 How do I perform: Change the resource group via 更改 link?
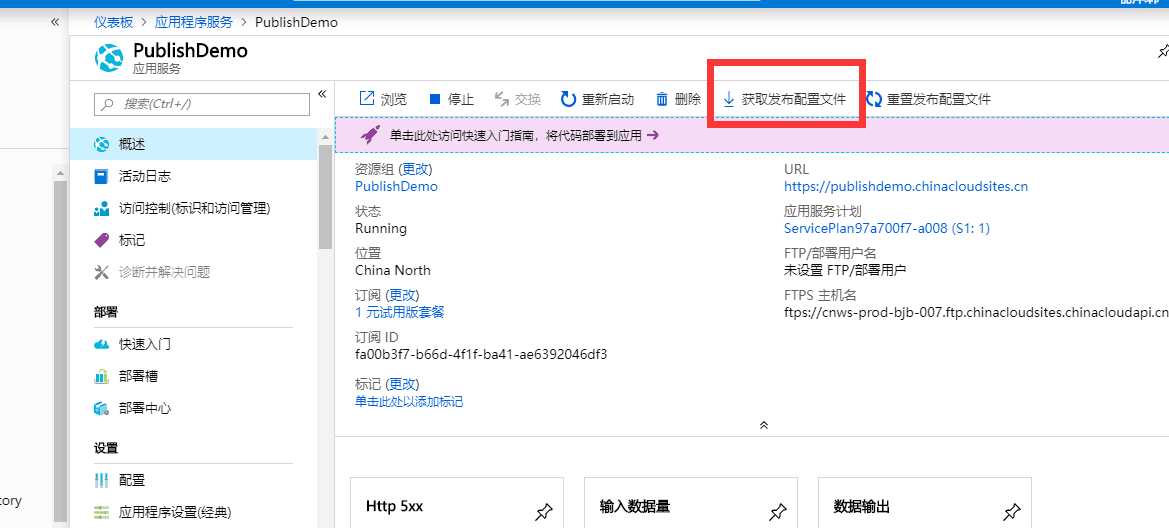coord(415,169)
